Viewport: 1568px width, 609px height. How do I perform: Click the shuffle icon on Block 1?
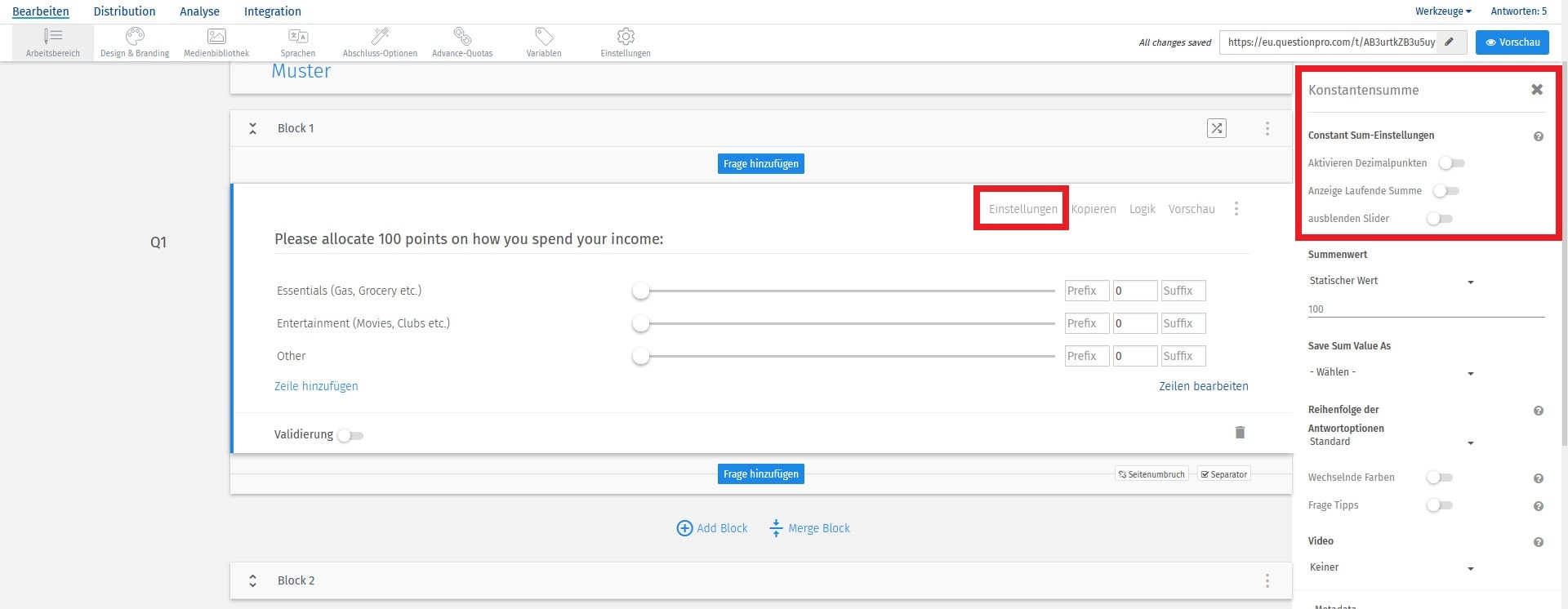(x=1217, y=128)
